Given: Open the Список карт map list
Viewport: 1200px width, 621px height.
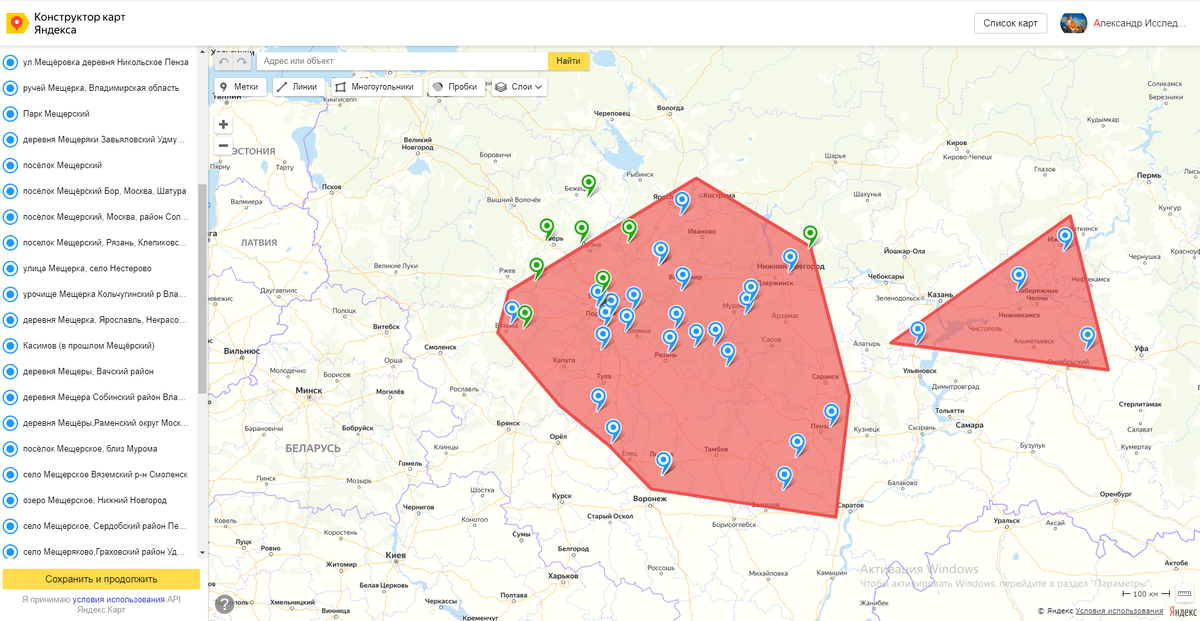Looking at the screenshot, I should click(1011, 23).
